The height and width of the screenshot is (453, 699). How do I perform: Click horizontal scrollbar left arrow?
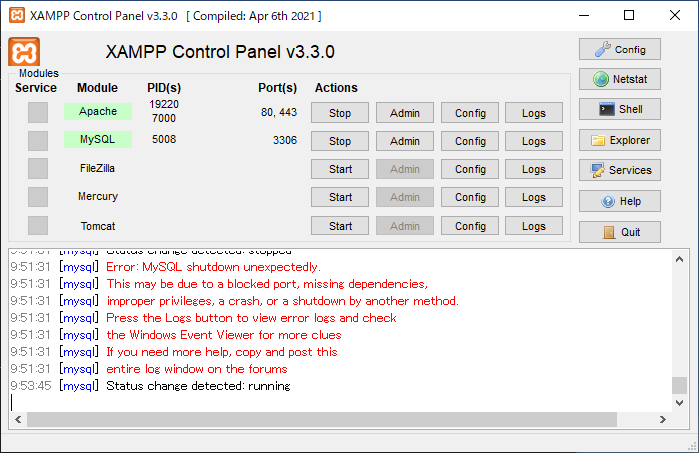18,419
